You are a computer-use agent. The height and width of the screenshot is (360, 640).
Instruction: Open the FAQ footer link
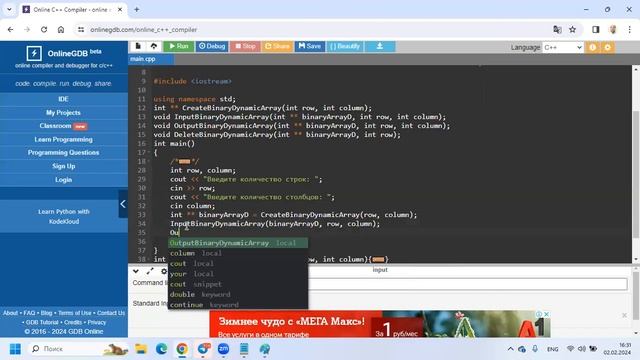(29, 313)
